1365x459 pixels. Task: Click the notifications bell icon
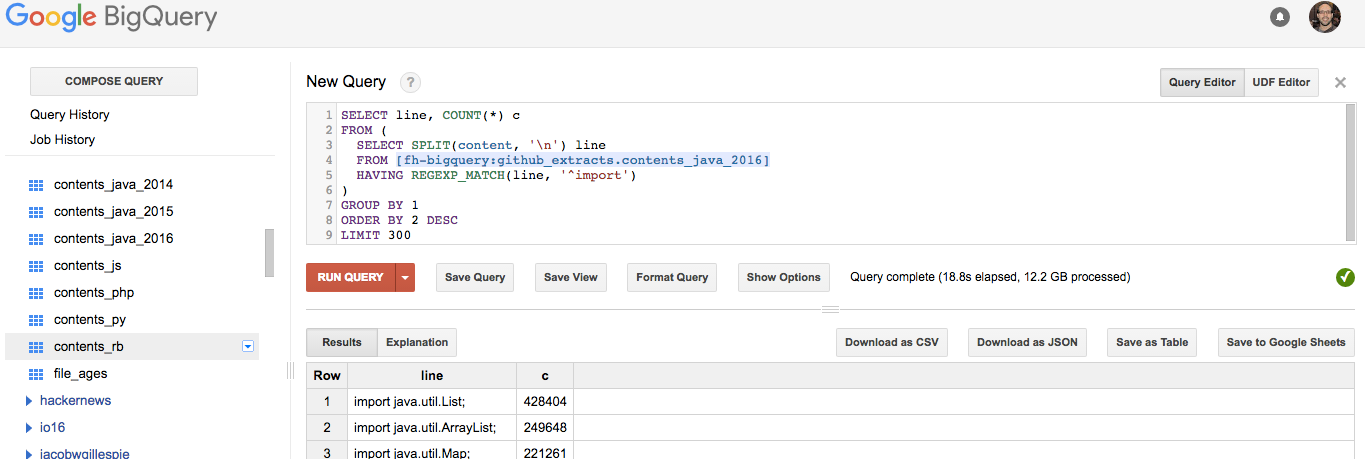(x=1279, y=17)
